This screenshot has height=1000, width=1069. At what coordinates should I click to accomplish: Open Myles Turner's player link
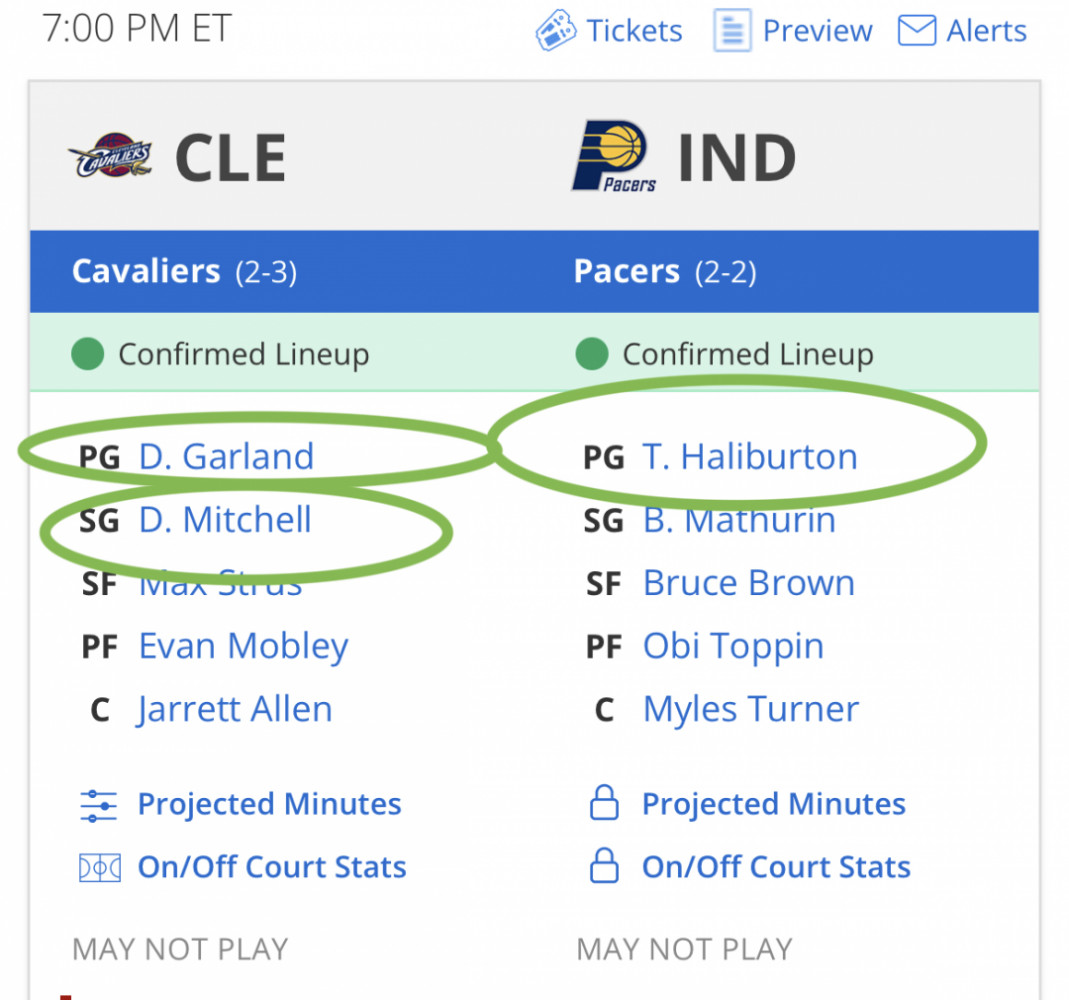[751, 710]
